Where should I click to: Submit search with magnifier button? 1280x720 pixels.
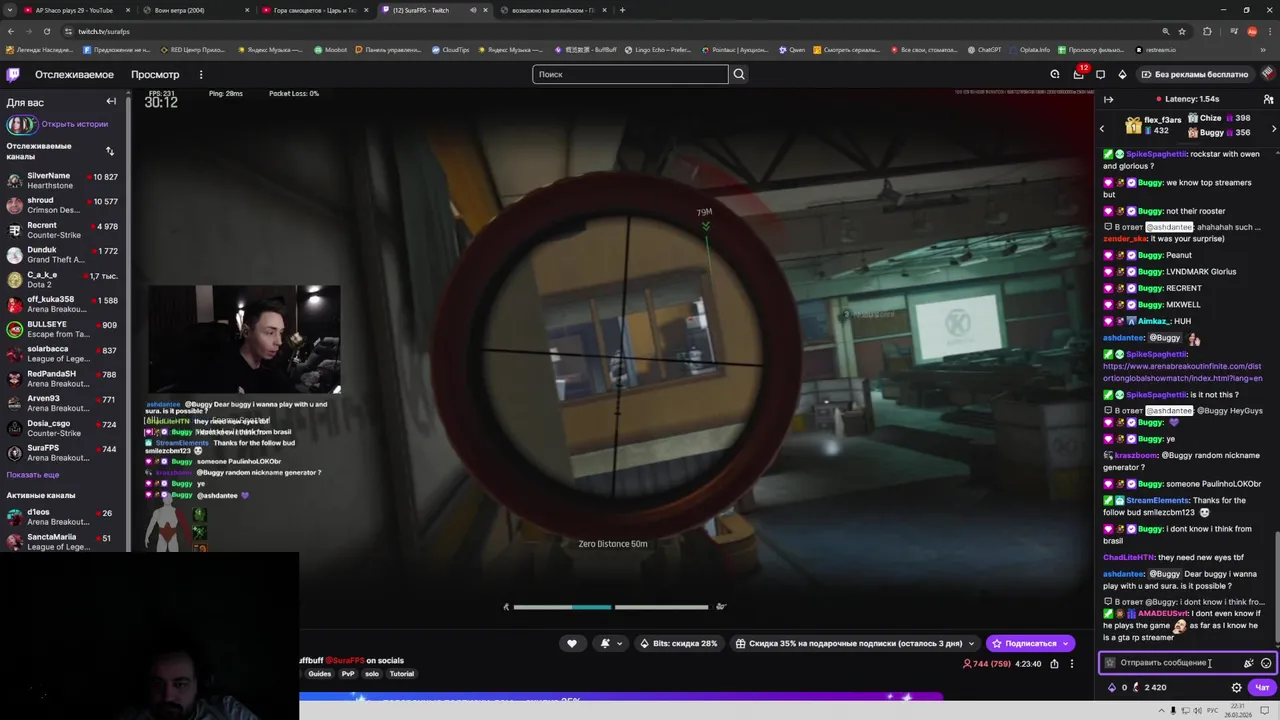point(739,74)
